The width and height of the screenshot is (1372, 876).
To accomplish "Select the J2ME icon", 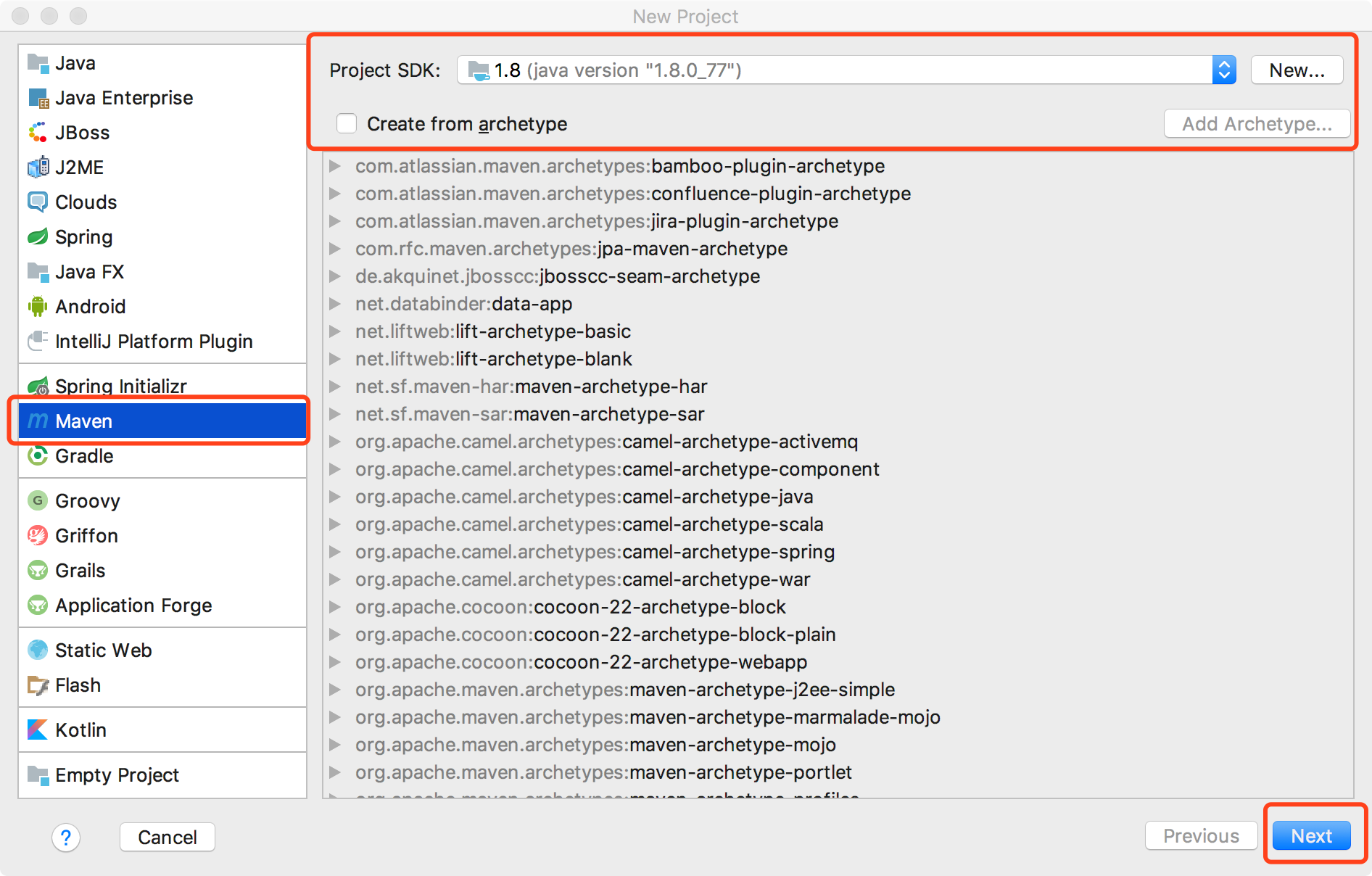I will [38, 168].
